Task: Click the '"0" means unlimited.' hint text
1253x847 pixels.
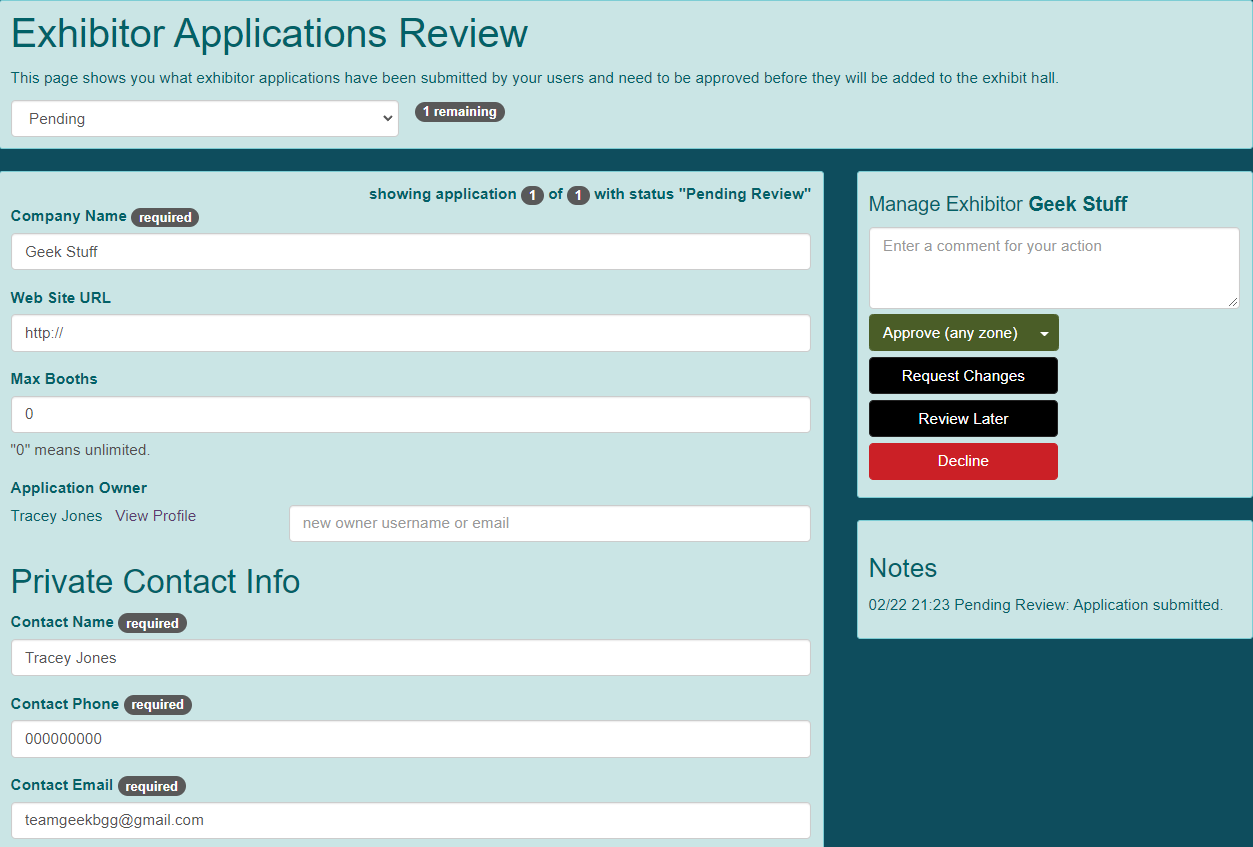Action: point(80,450)
